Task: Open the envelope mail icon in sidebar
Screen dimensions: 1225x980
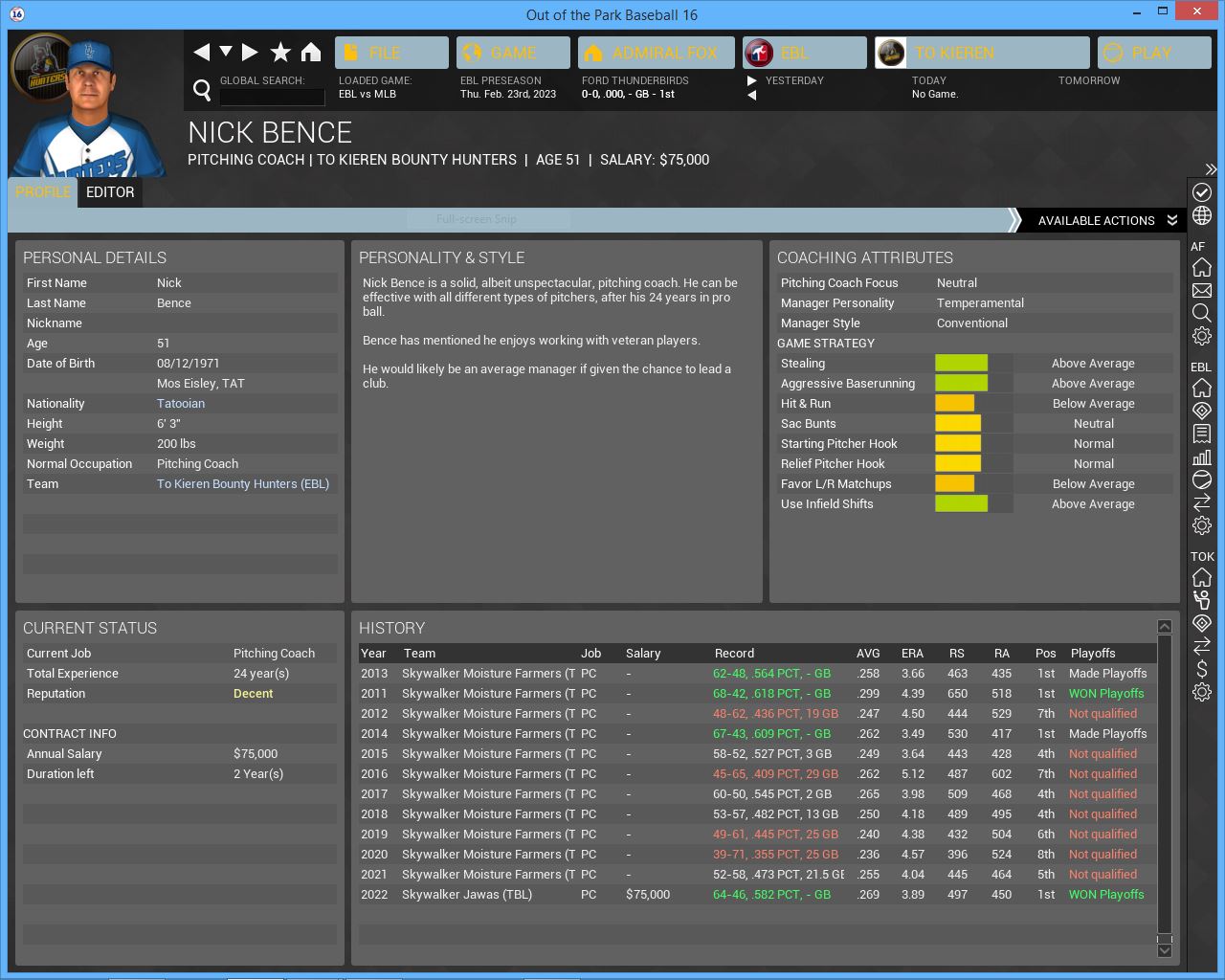Action: (1202, 290)
